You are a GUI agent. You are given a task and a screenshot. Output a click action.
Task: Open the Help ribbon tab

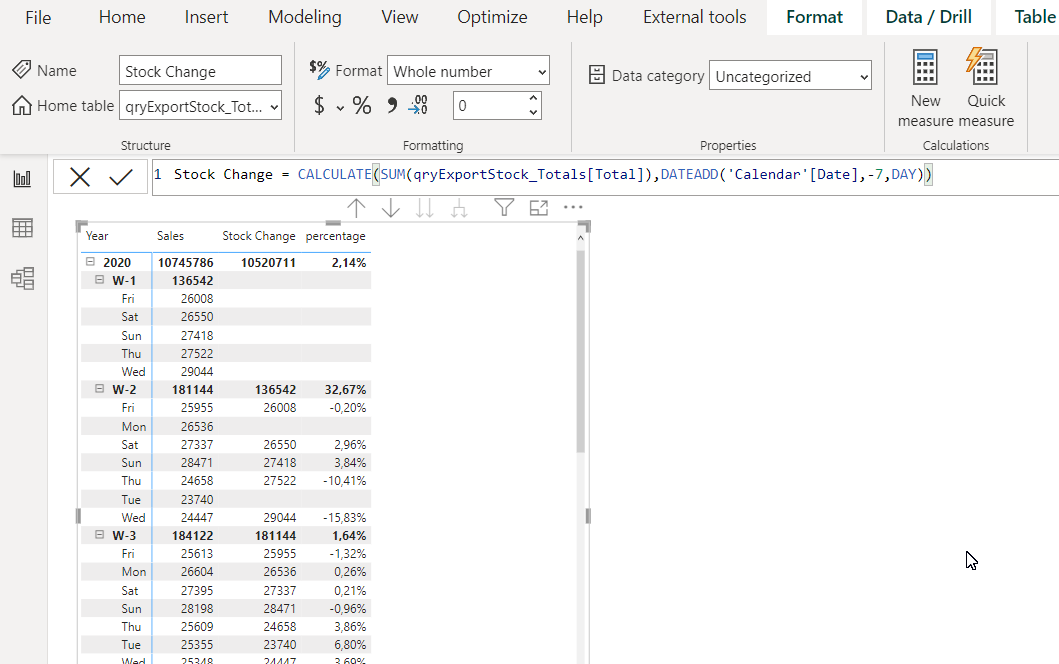pyautogui.click(x=584, y=17)
